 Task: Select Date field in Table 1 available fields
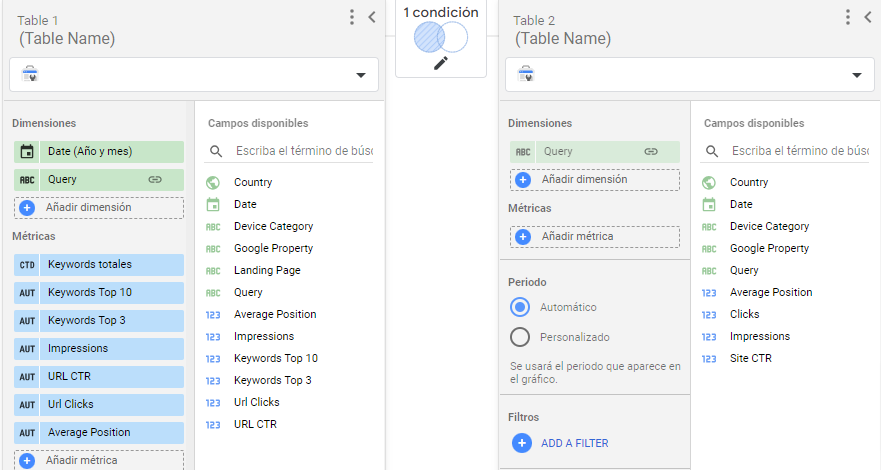pos(245,204)
